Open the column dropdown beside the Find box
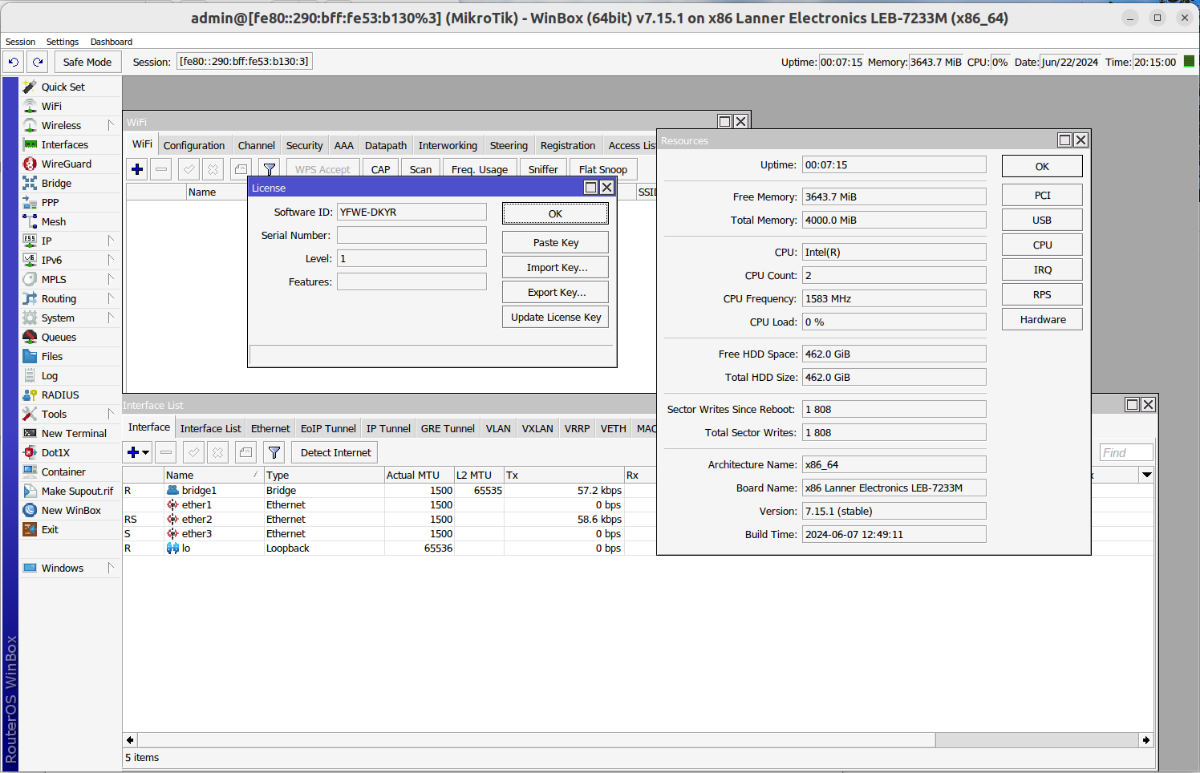Image resolution: width=1200 pixels, height=773 pixels. [1147, 474]
